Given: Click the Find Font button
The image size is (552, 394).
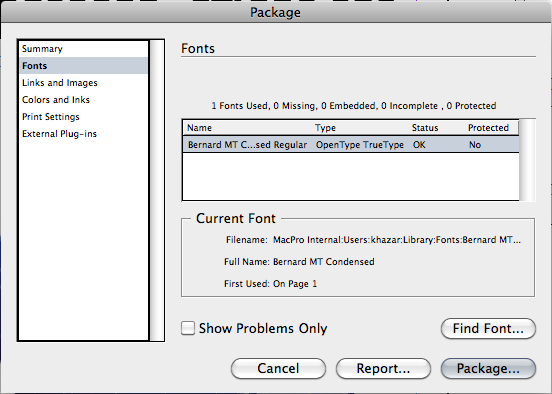Looking at the screenshot, I should [x=488, y=329].
